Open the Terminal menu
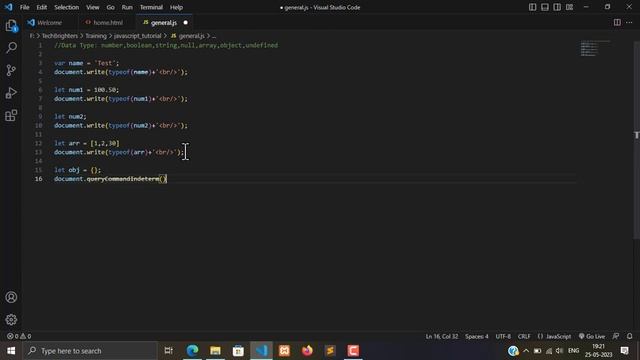 pos(151,7)
